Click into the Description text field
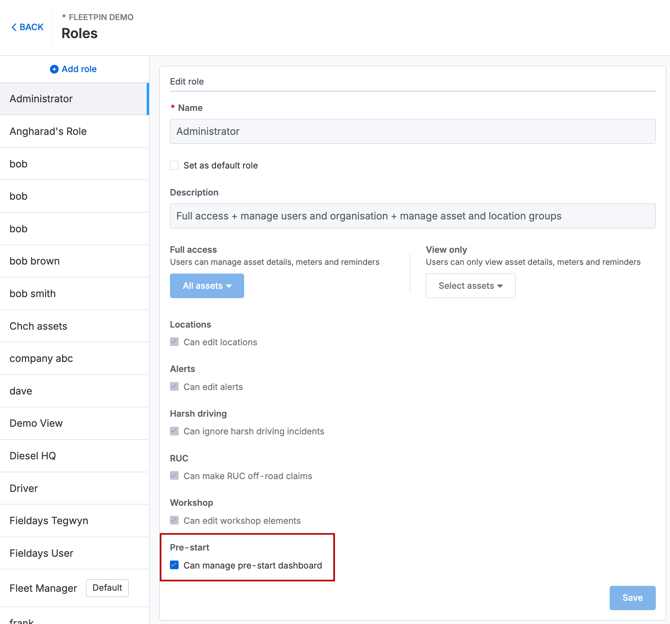This screenshot has width=670, height=624. (x=412, y=216)
